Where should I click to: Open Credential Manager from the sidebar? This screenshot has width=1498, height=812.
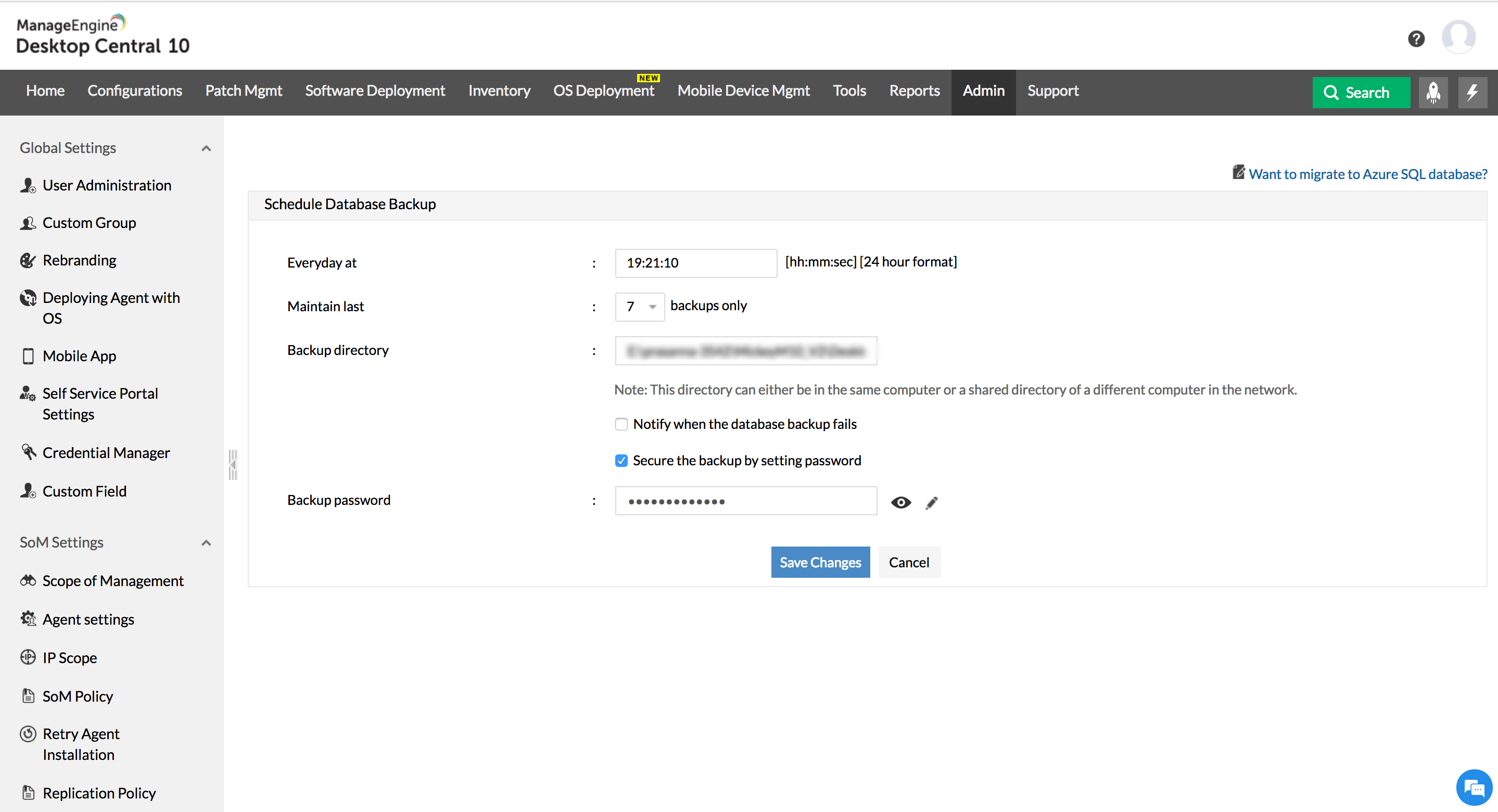pyautogui.click(x=106, y=452)
